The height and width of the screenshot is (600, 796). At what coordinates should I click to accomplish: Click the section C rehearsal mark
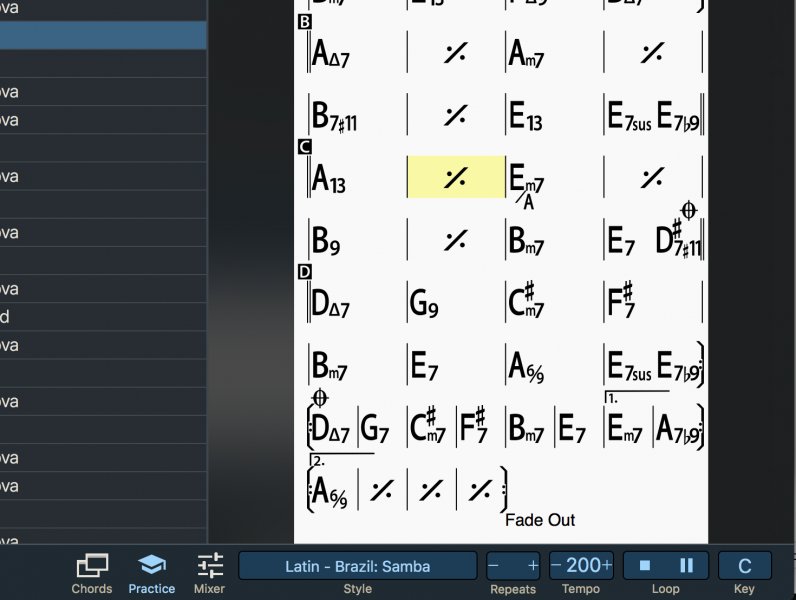tap(305, 147)
